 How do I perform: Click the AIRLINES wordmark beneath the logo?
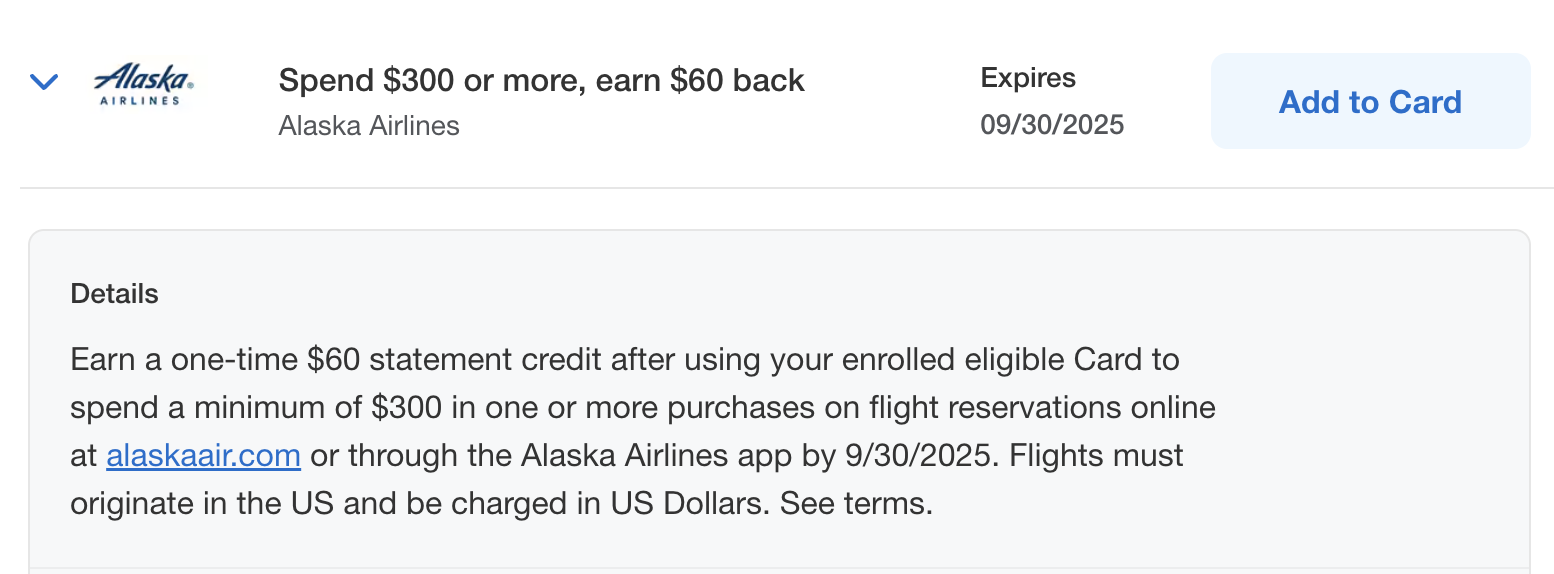pos(141,101)
